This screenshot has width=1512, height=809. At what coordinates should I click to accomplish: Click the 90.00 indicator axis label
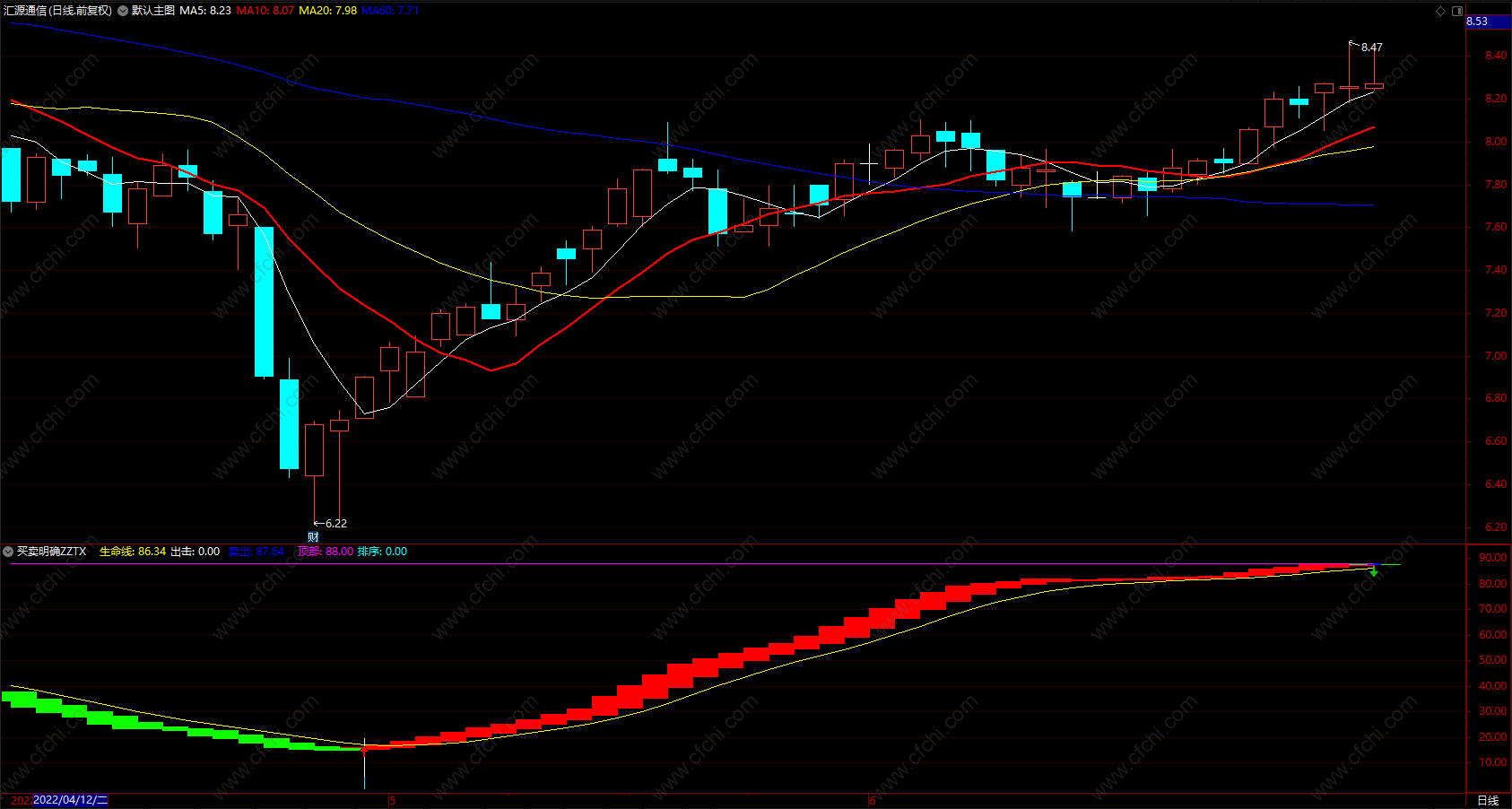click(x=1493, y=558)
